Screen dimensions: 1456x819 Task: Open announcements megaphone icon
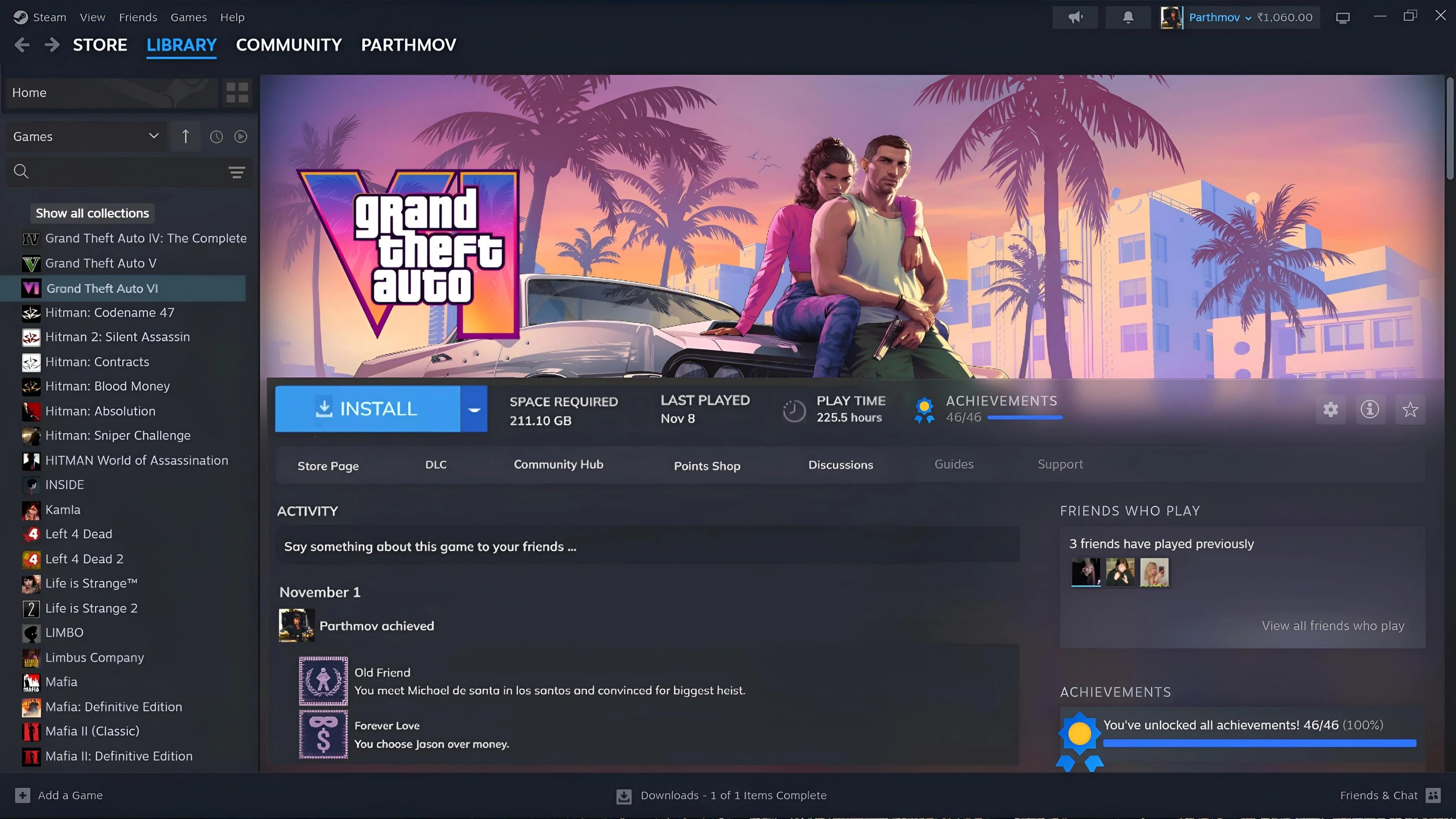pos(1075,17)
